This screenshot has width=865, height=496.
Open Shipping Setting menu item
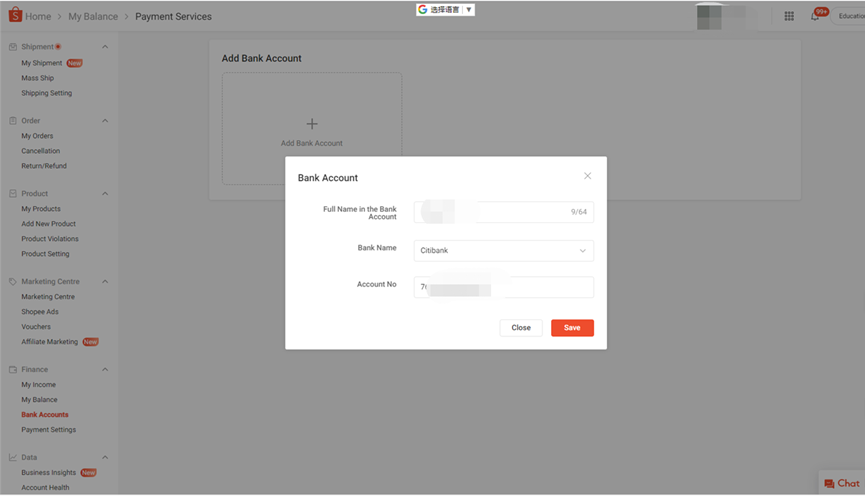point(47,93)
